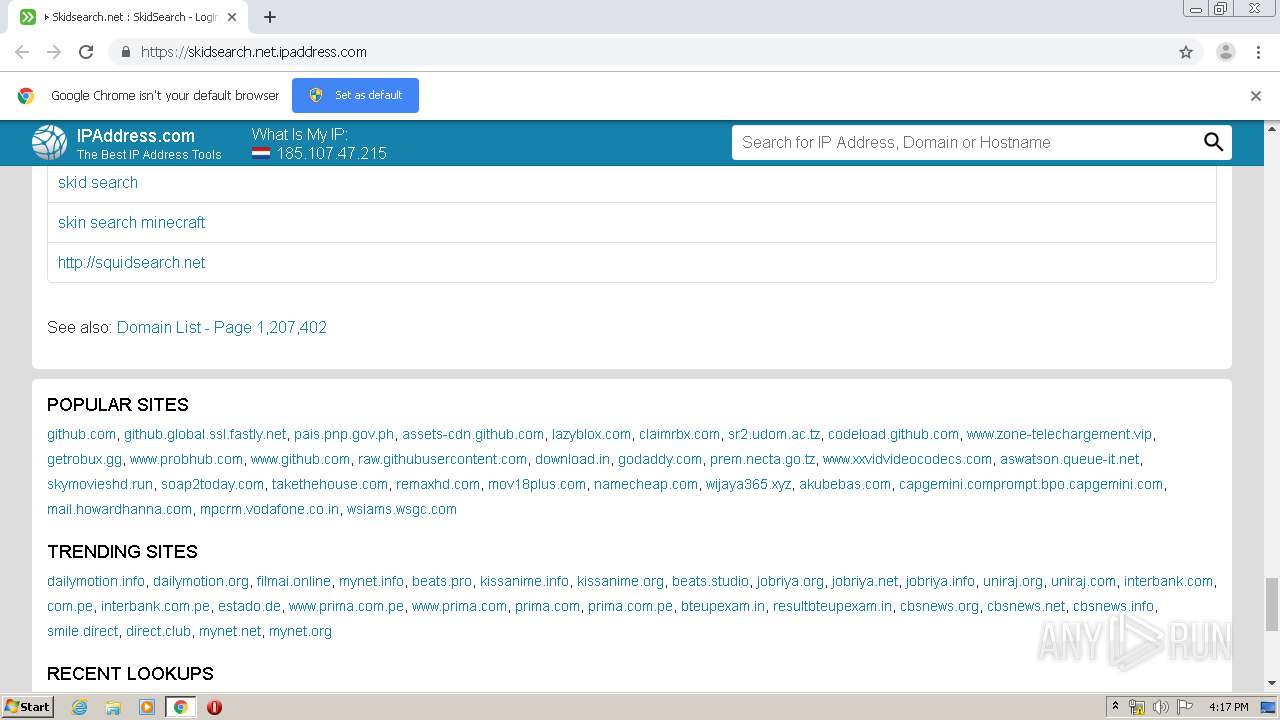Open raw.githubusercontent.com link
The width and height of the screenshot is (1280, 720).
coord(443,459)
